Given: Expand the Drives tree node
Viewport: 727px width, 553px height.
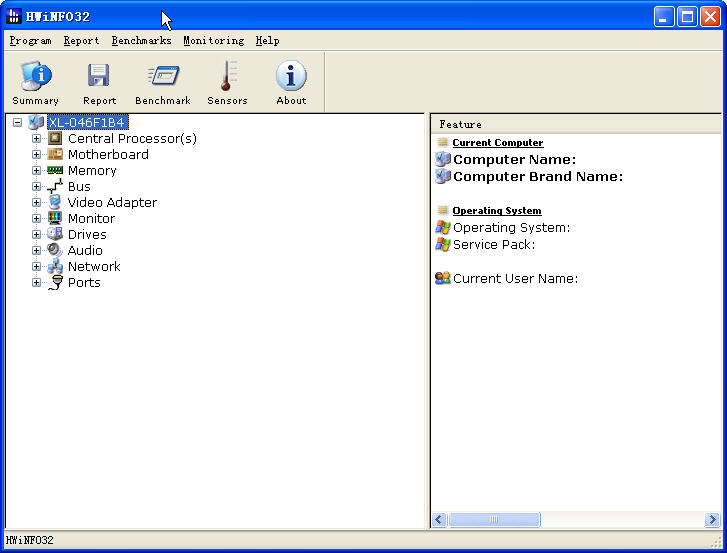Looking at the screenshot, I should 36,234.
